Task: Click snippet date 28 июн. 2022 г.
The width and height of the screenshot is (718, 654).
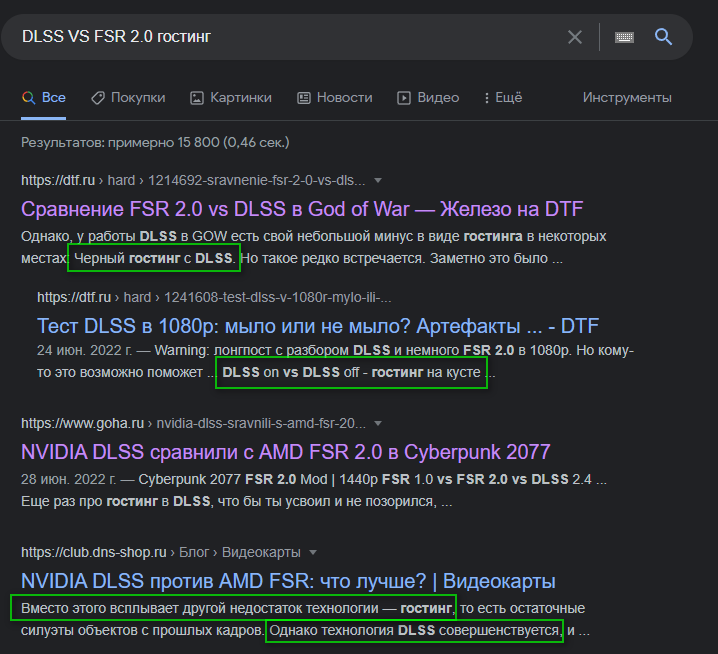Action: pos(68,480)
